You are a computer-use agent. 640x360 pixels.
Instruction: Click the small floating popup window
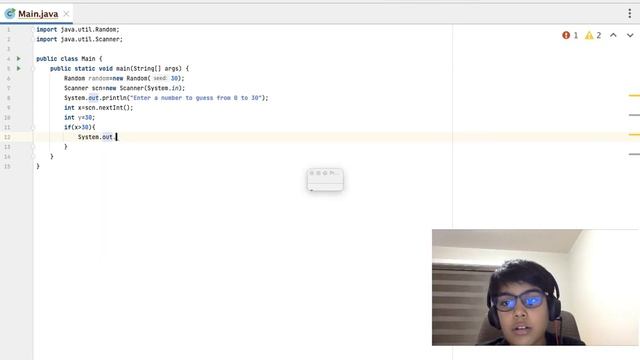[325, 180]
